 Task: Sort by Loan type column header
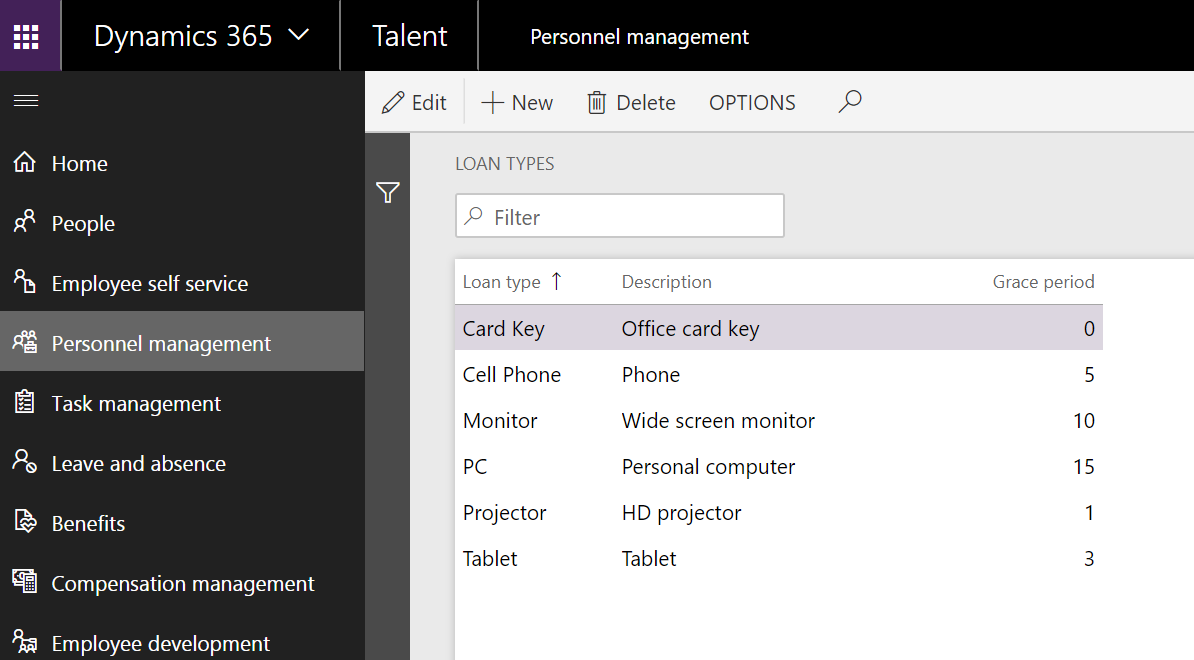(x=501, y=282)
